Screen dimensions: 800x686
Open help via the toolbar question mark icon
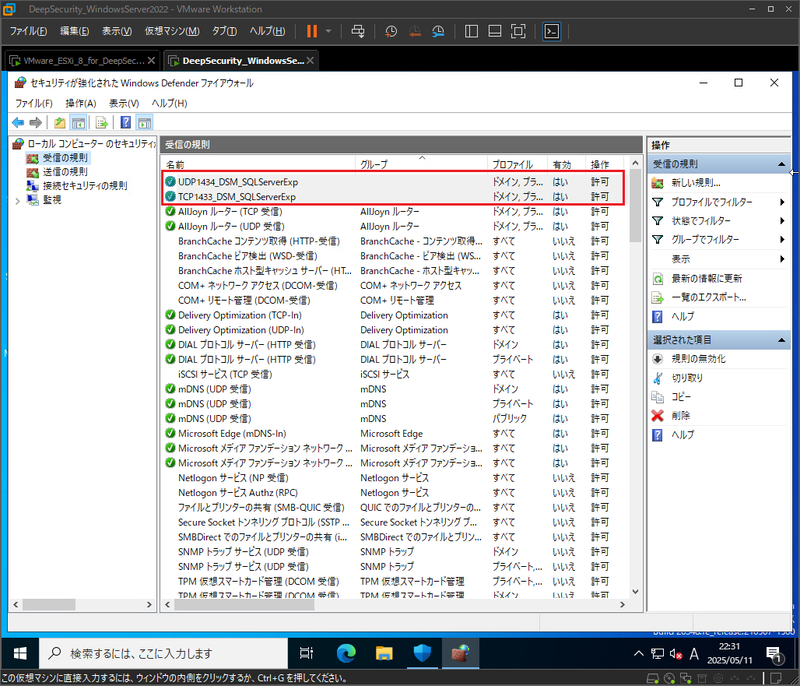126,122
